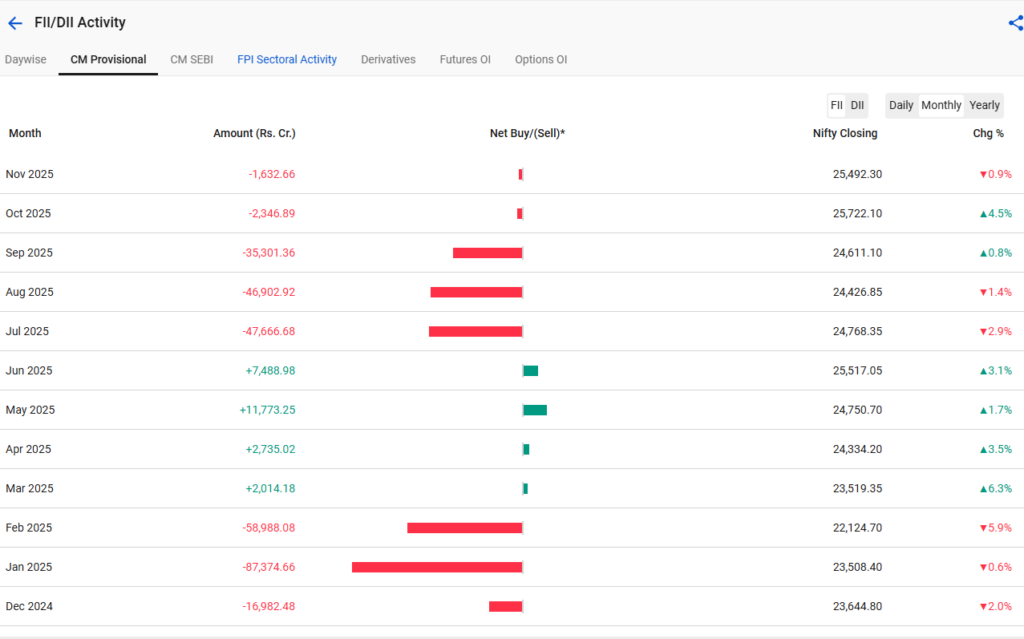Click Nifty closing value 24,611.10
This screenshot has height=639, width=1024.
pyautogui.click(x=857, y=253)
